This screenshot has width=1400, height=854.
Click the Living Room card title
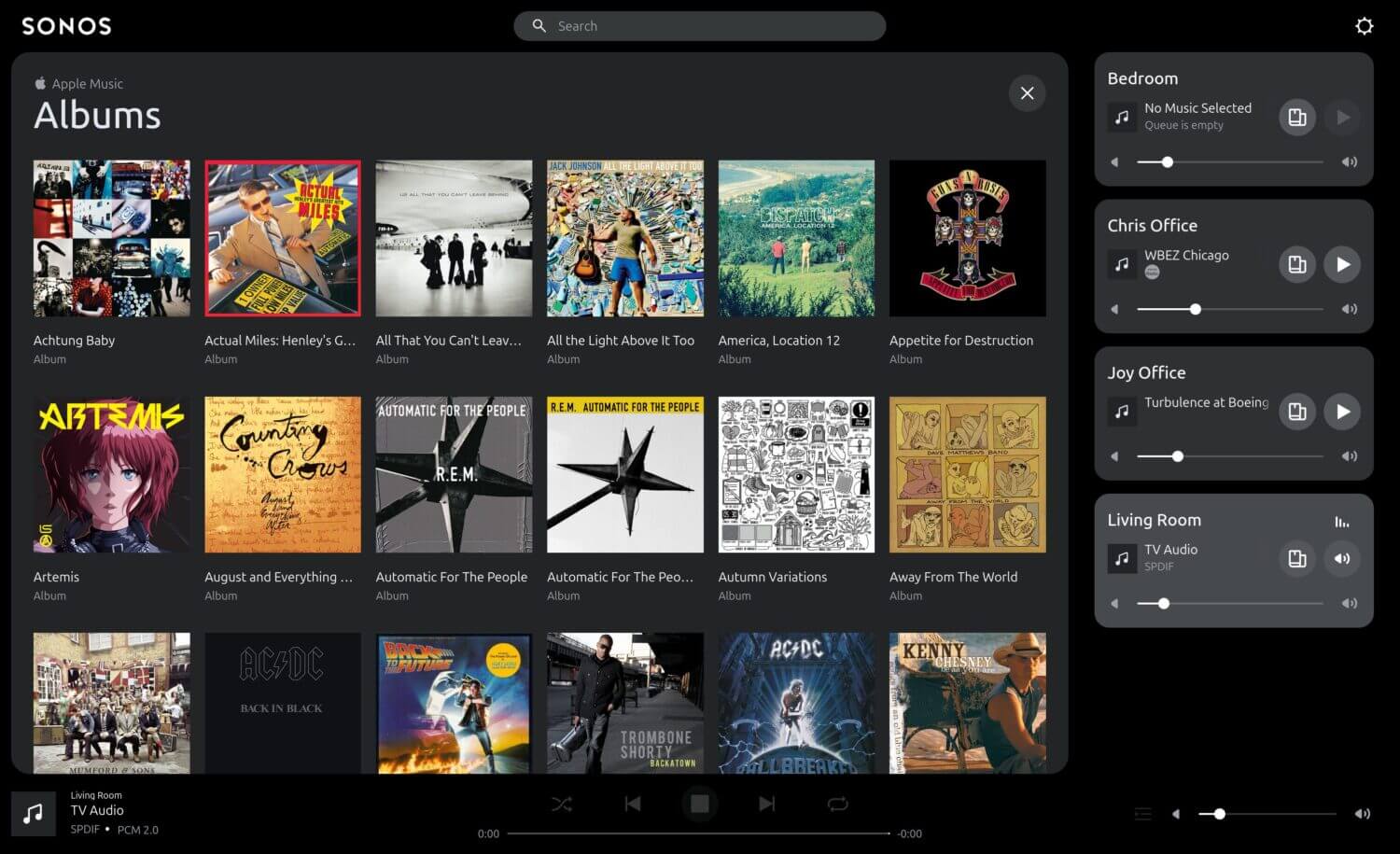pos(1154,520)
